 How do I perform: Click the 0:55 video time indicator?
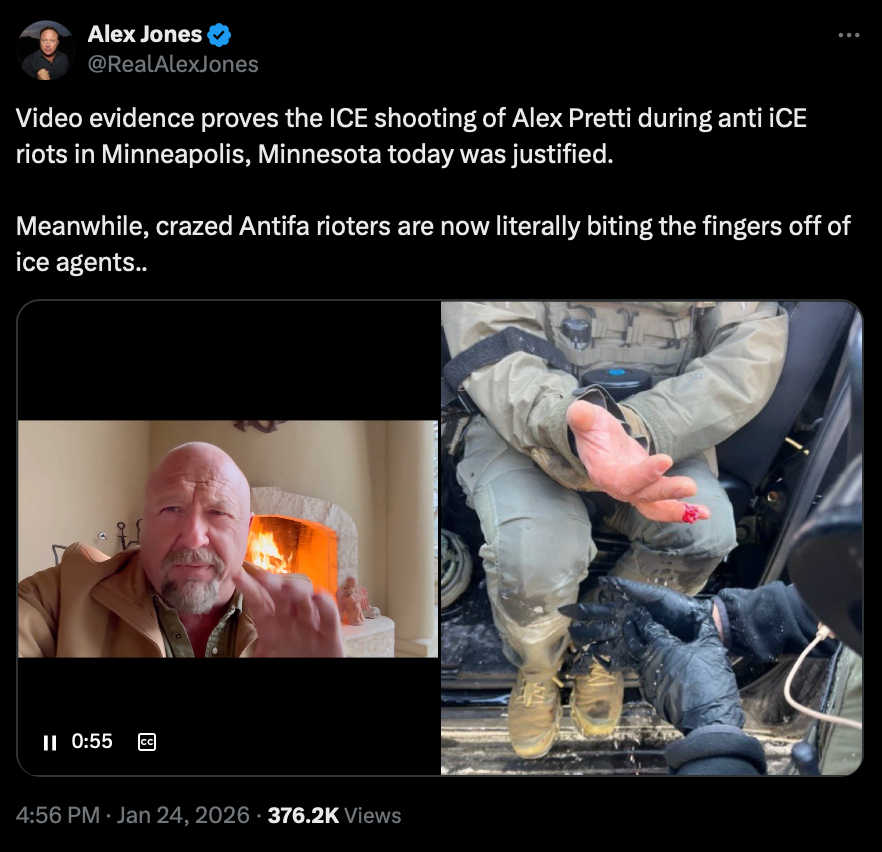tap(92, 741)
